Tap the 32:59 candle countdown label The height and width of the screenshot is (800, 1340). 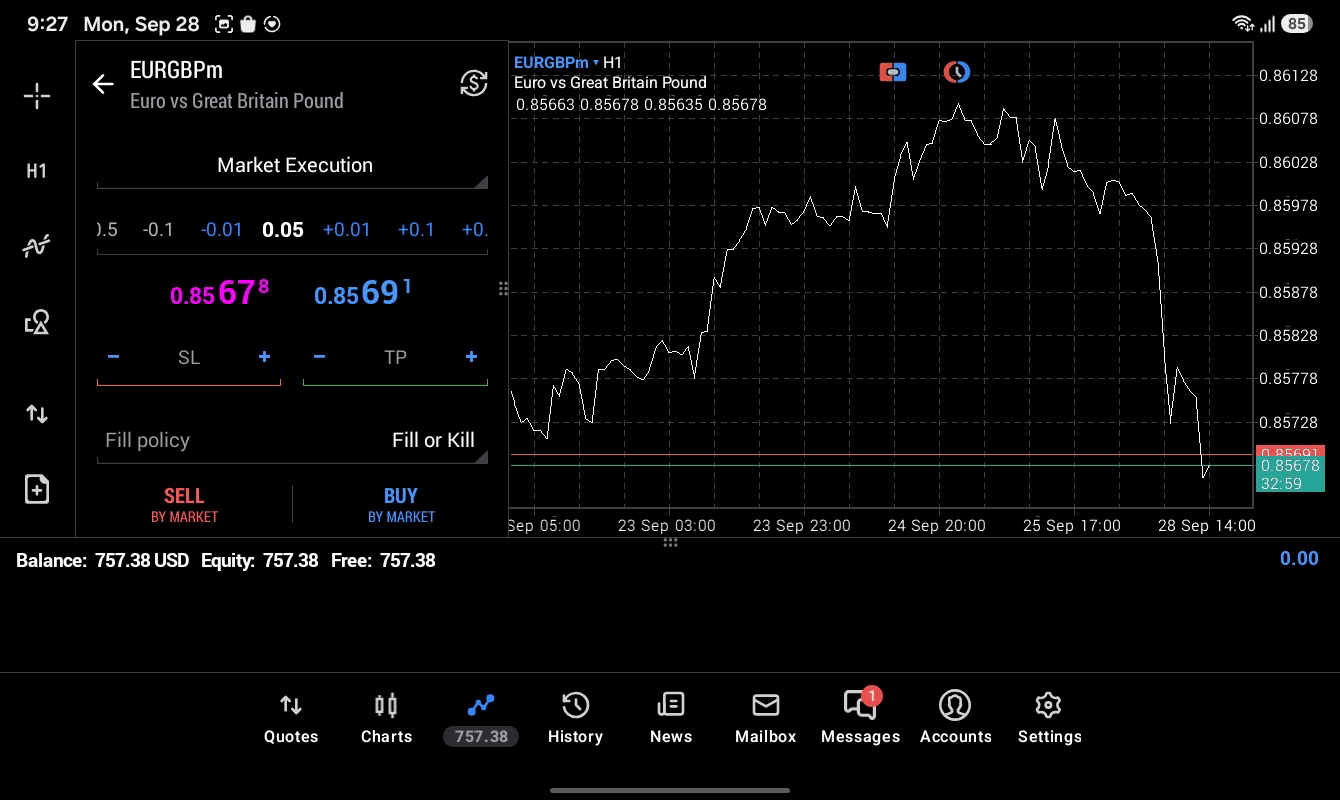coord(1281,483)
